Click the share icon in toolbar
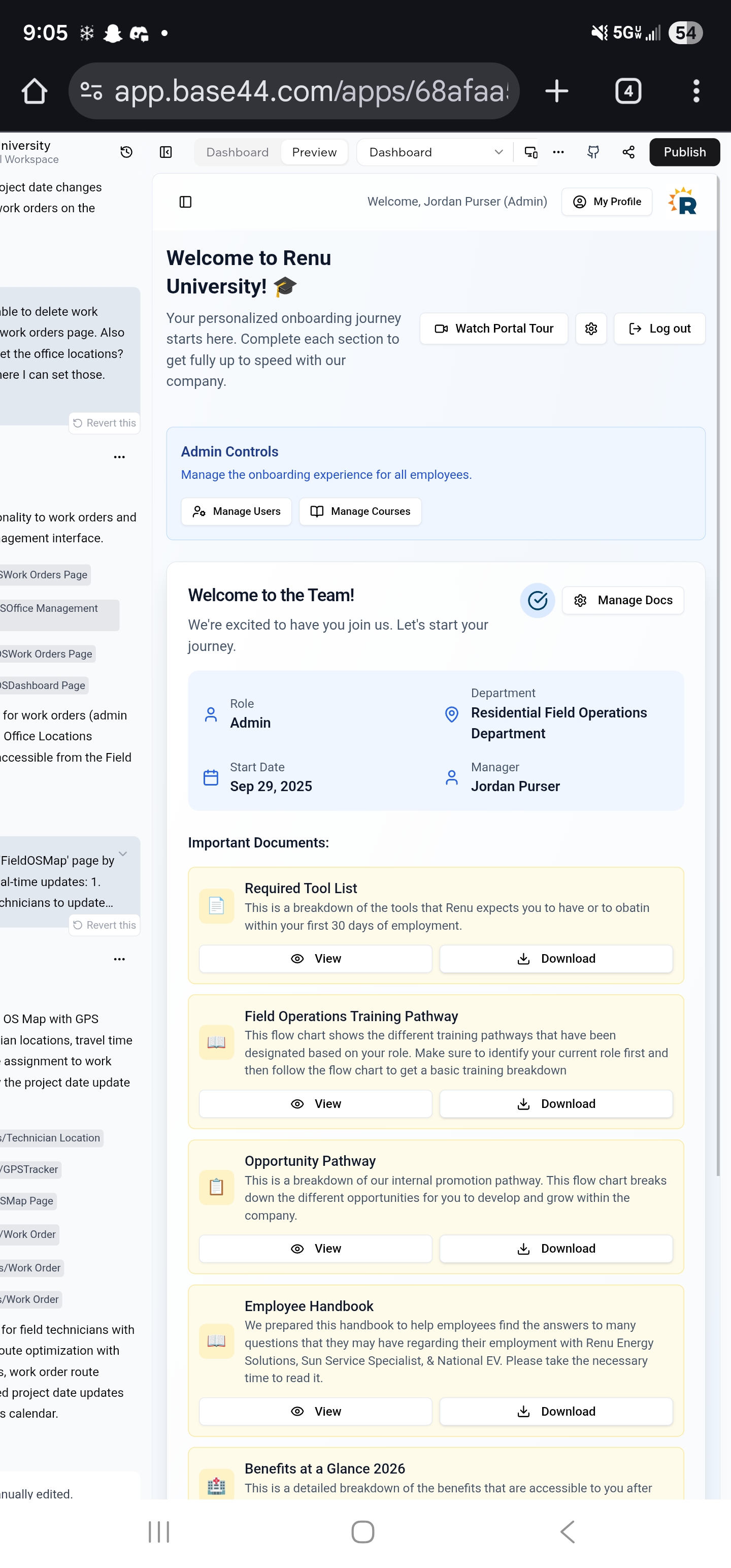The height and width of the screenshot is (1568, 731). coord(629,152)
